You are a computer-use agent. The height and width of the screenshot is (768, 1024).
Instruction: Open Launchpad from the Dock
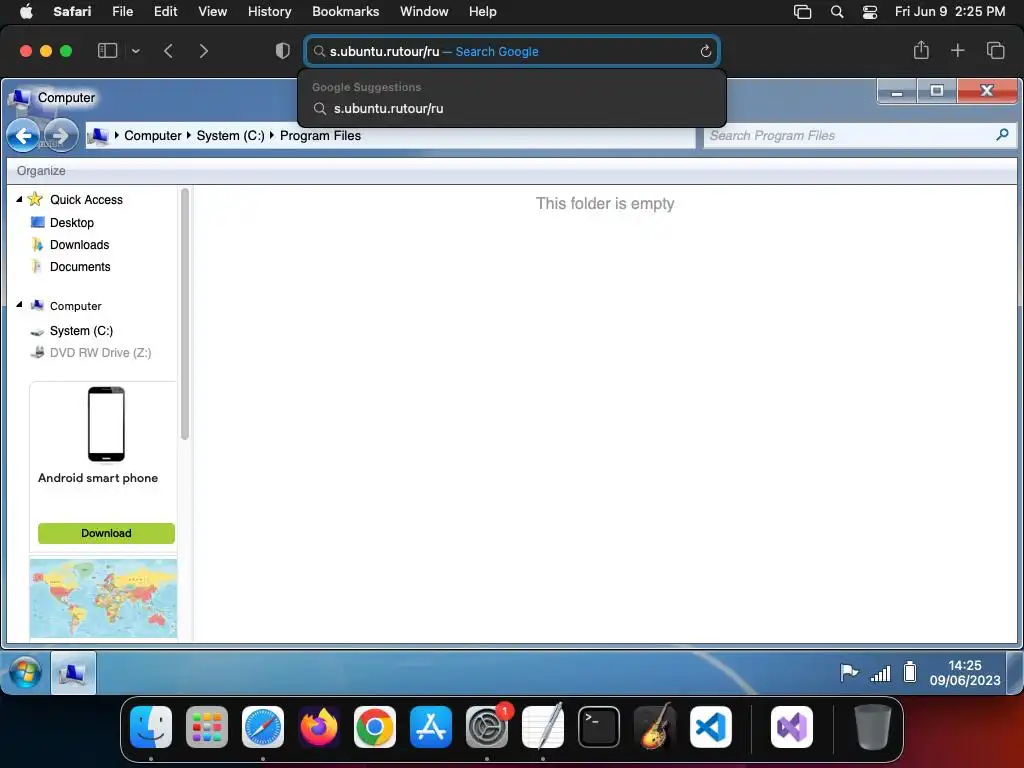pos(207,727)
